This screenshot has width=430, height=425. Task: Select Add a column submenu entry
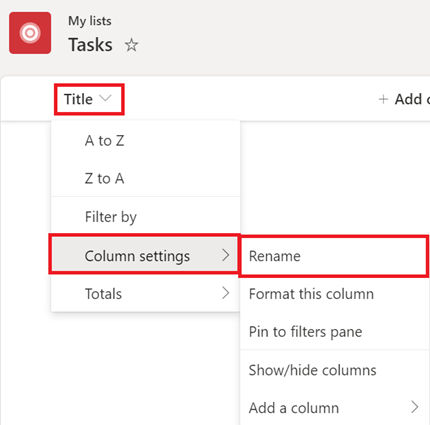[335, 408]
